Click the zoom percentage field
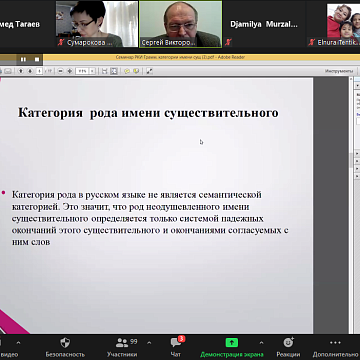360x360 pixels. [82, 71]
